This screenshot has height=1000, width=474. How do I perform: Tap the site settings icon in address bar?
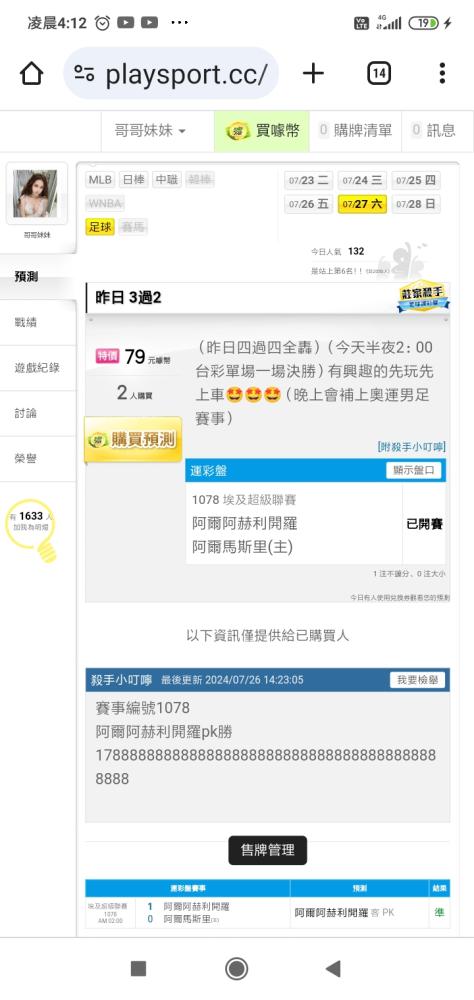84,74
